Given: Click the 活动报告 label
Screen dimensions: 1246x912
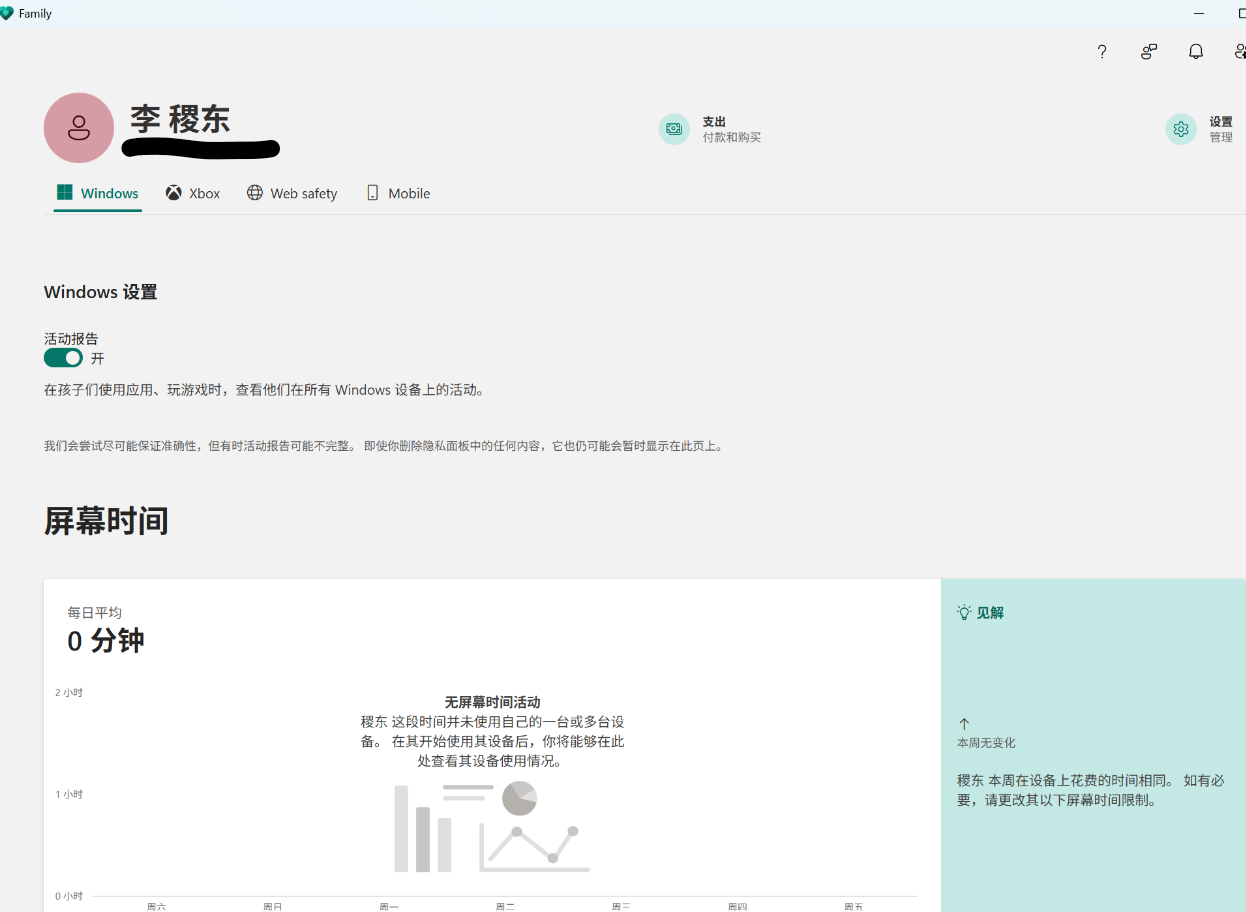Looking at the screenshot, I should click(x=71, y=339).
